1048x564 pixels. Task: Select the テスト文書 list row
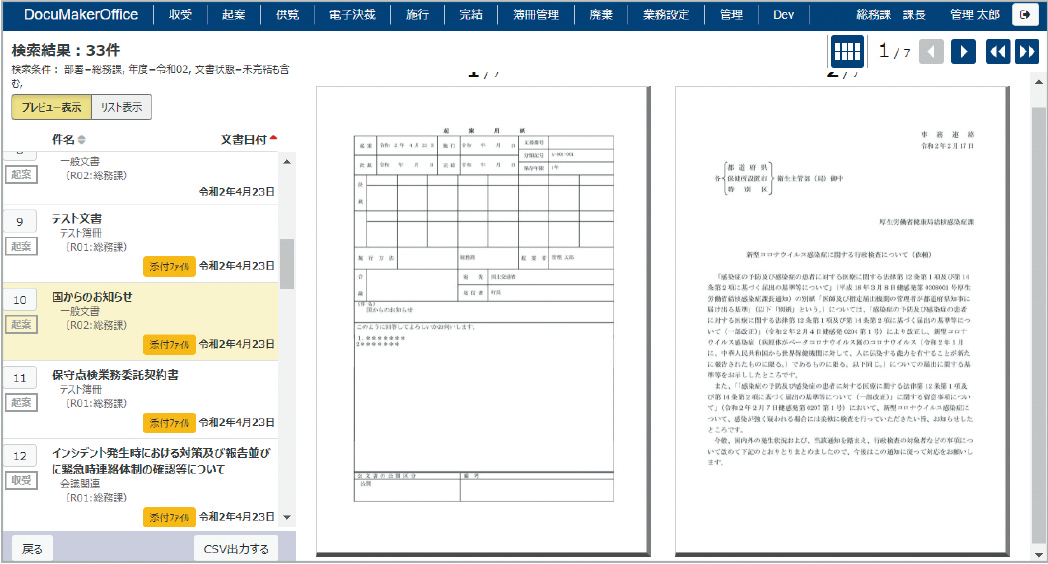coord(140,244)
